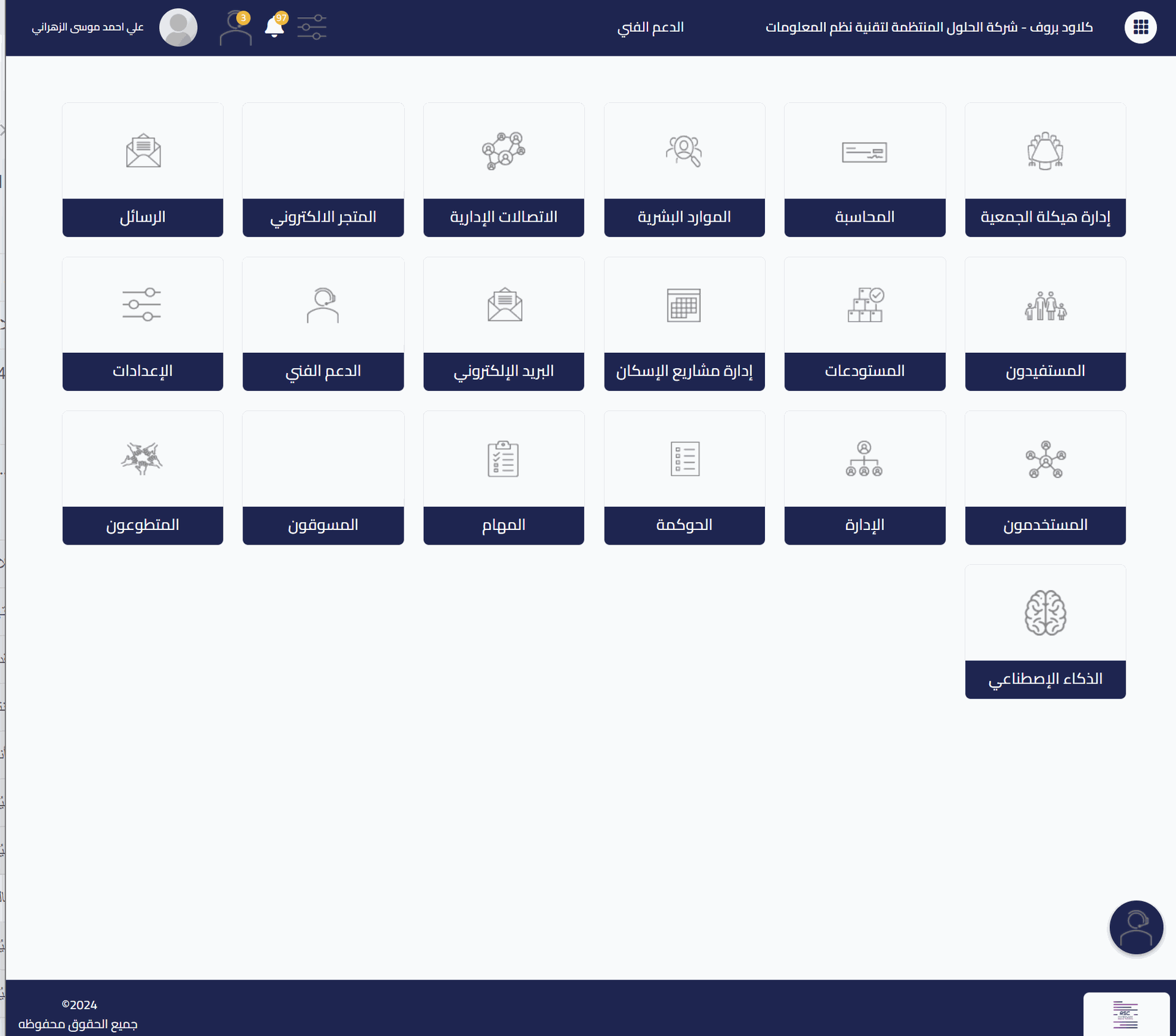Launch the المهام tasks module
The height and width of the screenshot is (1036, 1176).
[x=503, y=525]
